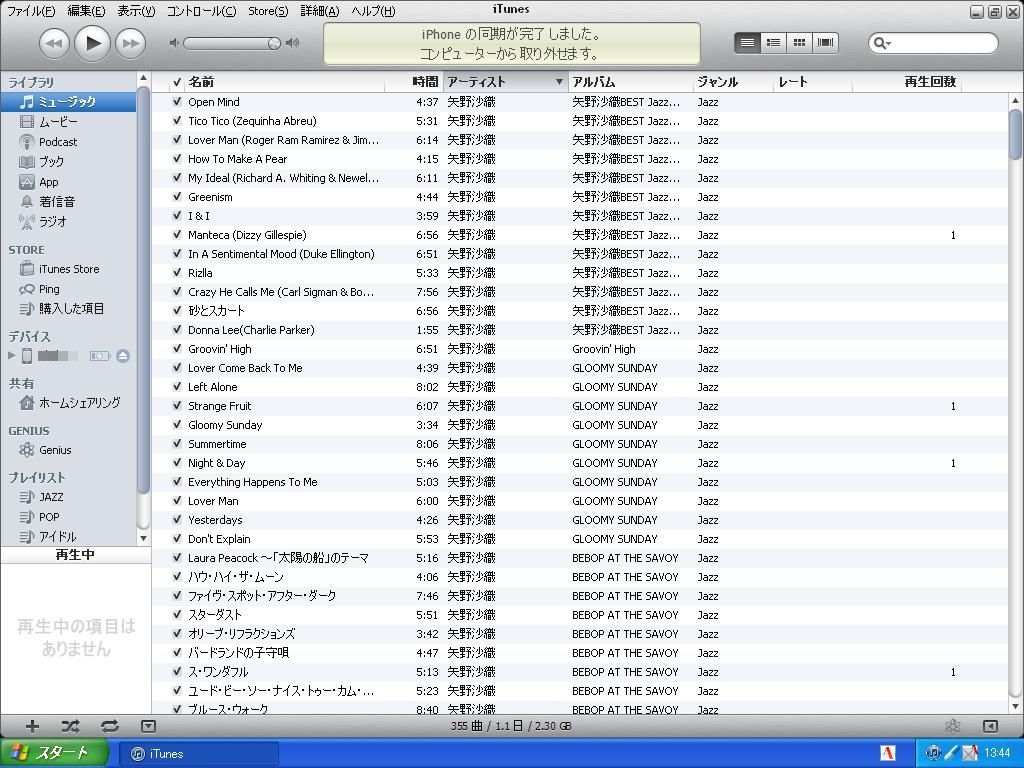Toggle the Gloomy Sunday track checkbox
1024x768 pixels.
click(x=177, y=425)
